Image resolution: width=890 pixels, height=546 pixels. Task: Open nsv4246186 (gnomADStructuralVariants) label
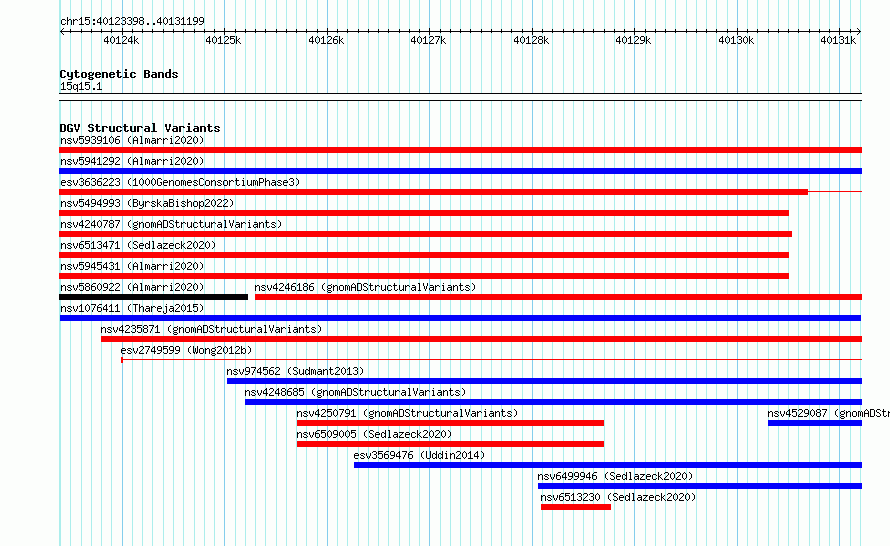365,287
